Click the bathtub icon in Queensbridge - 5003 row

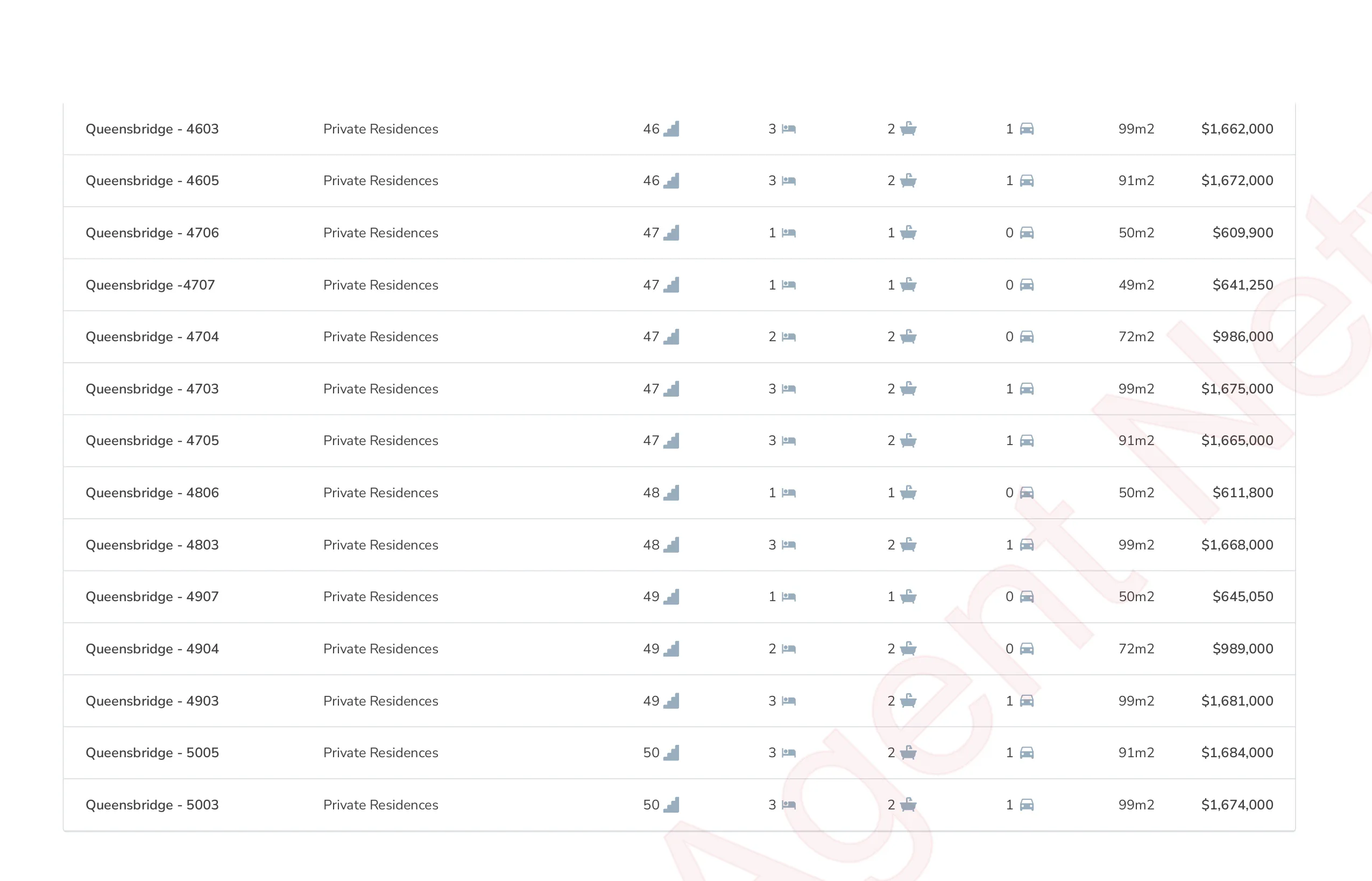(x=908, y=805)
